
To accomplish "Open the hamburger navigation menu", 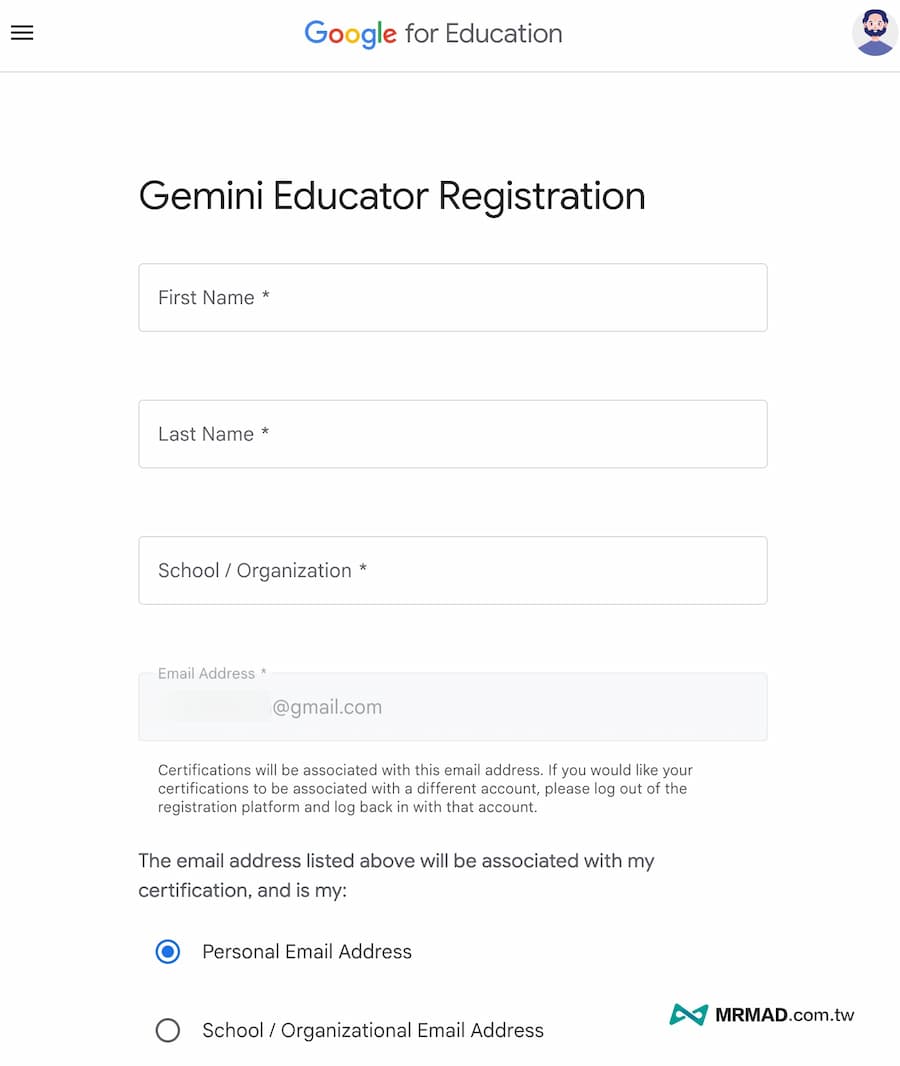I will coord(21,33).
